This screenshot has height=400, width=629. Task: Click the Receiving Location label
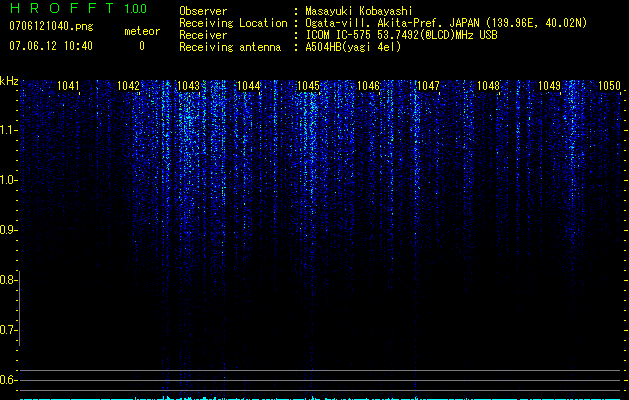233,23
